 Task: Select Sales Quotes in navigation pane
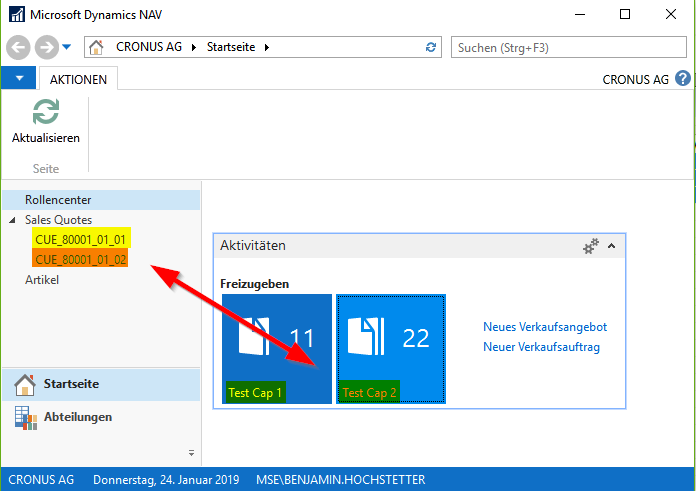click(x=58, y=220)
